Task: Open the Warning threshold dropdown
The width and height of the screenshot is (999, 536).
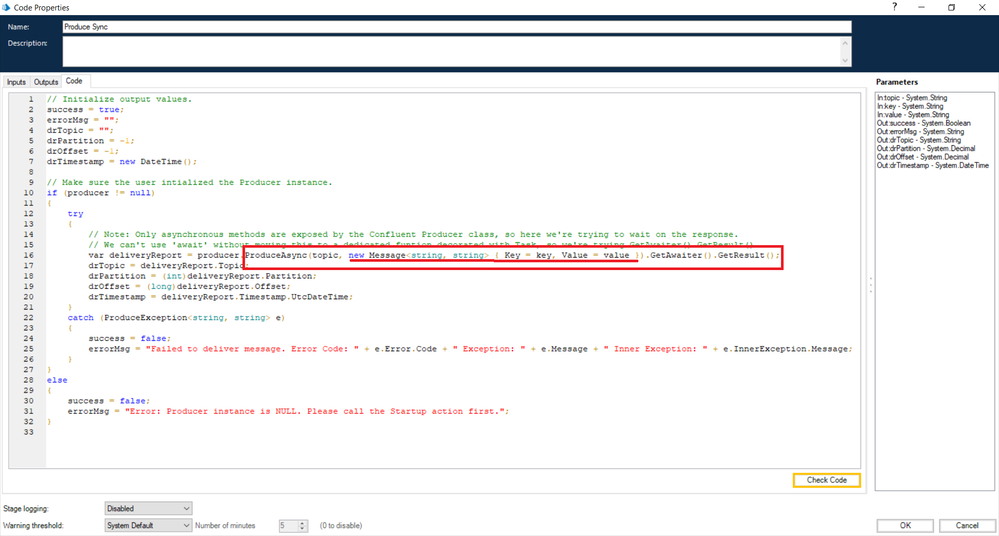Action: click(148, 525)
